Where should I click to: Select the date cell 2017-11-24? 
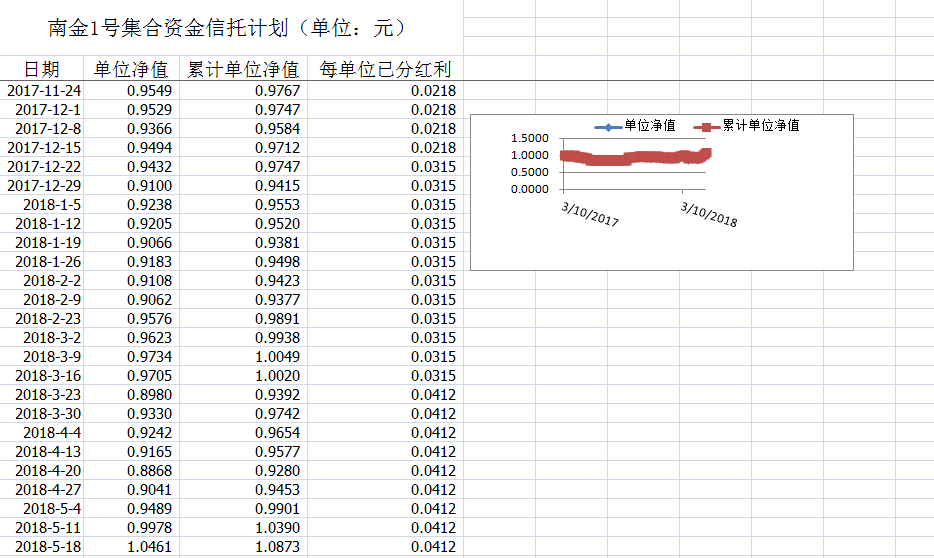[x=44, y=91]
